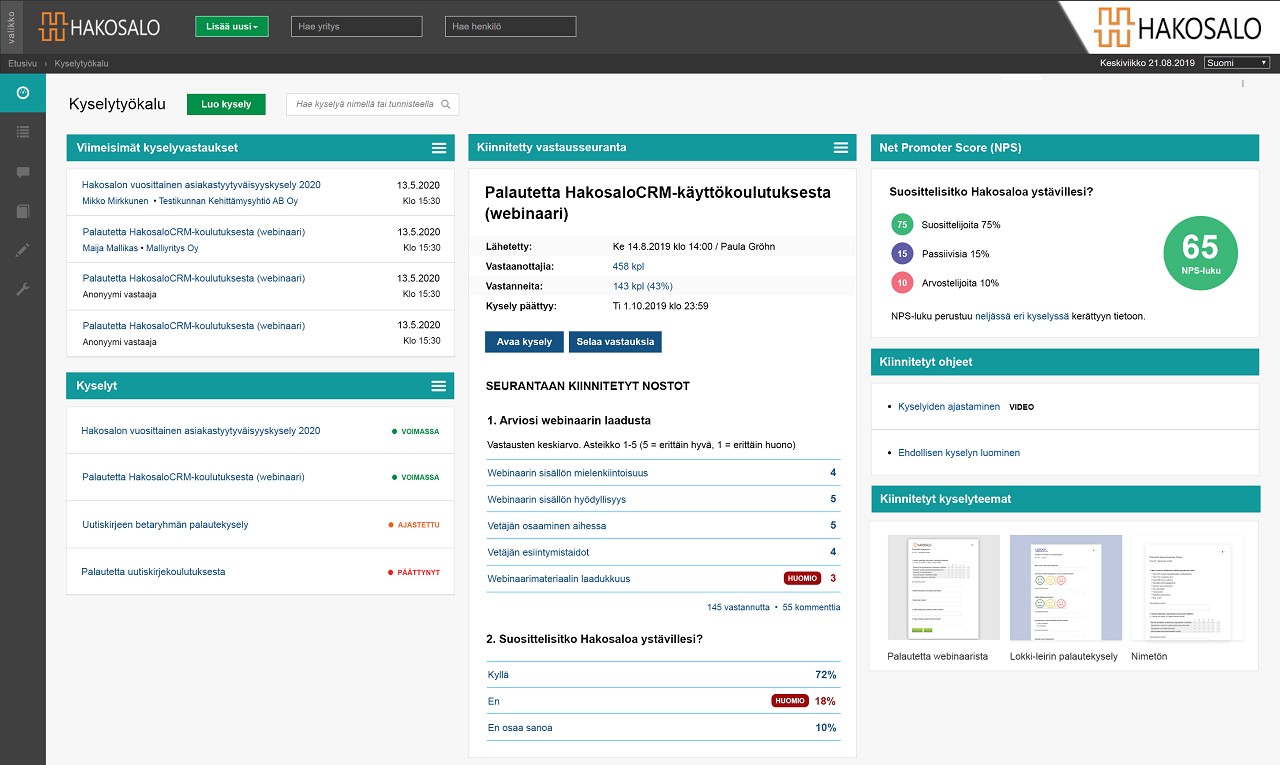Click Kyselytyökalu breadcrumb

[81, 63]
